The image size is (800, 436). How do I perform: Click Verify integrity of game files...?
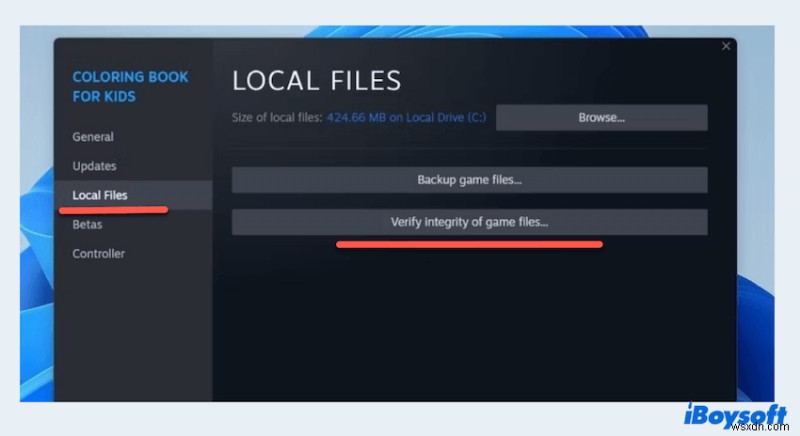(469, 222)
